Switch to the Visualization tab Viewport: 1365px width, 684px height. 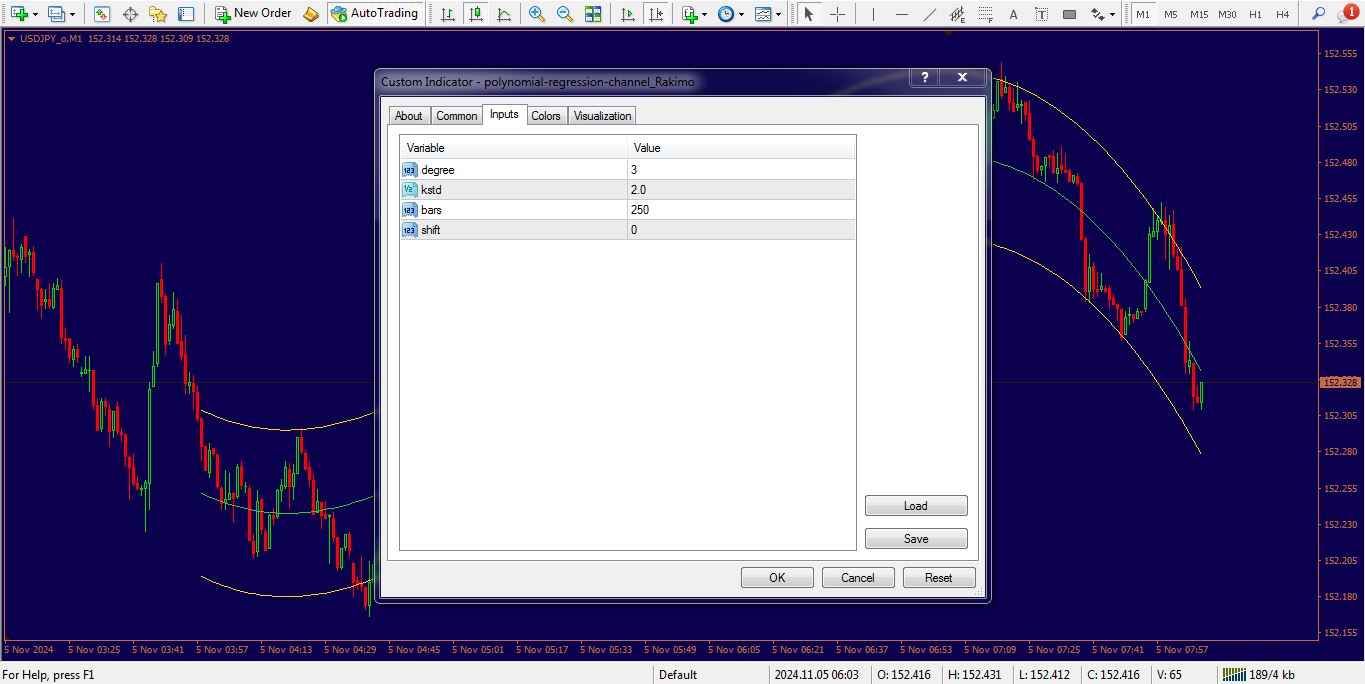point(603,116)
